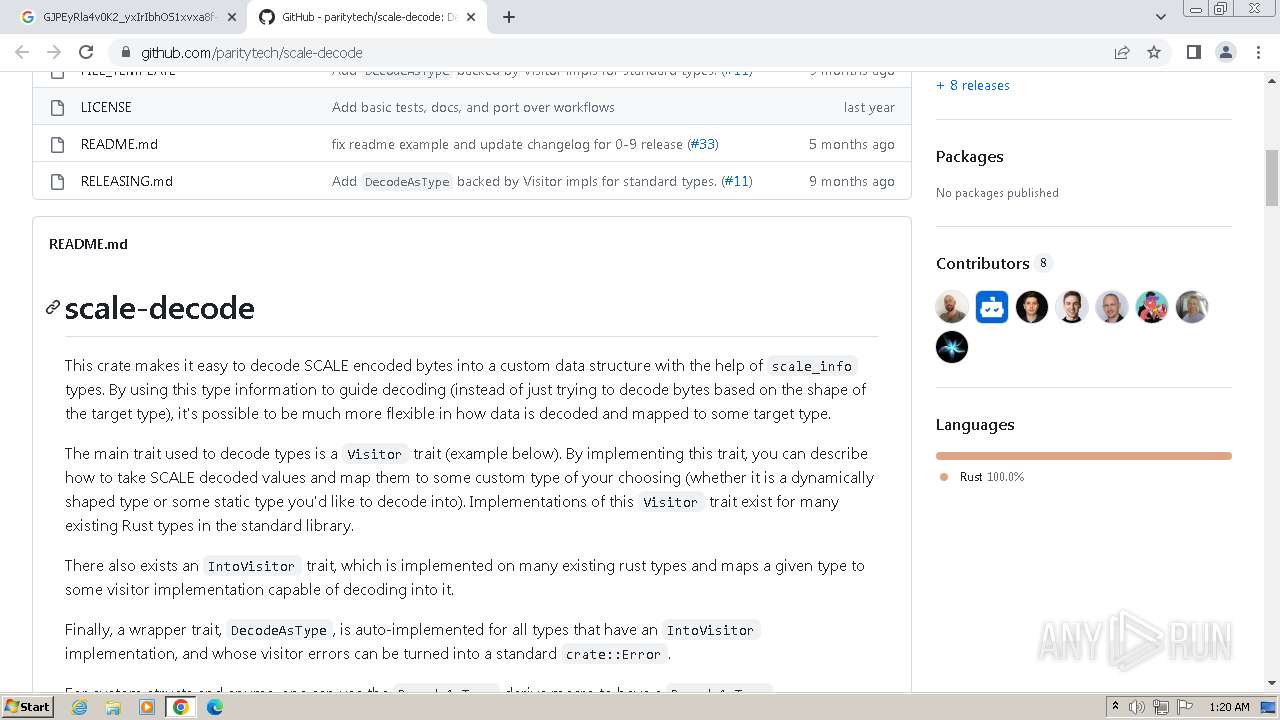Image resolution: width=1280 pixels, height=720 pixels.
Task: Open pull request #11 in RELEASING.md row
Action: pyautogui.click(x=737, y=181)
